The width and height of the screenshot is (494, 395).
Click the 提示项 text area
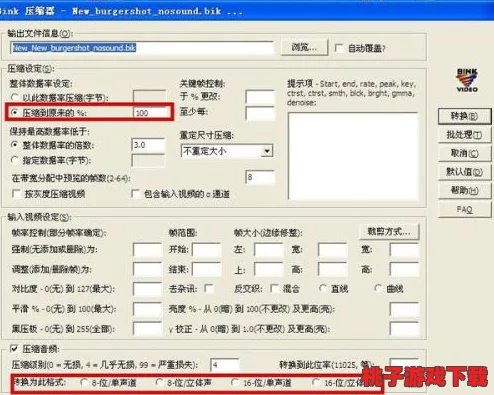pos(353,156)
